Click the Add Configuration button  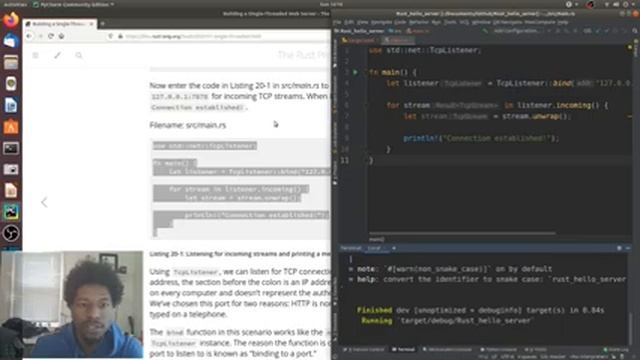coord(516,31)
